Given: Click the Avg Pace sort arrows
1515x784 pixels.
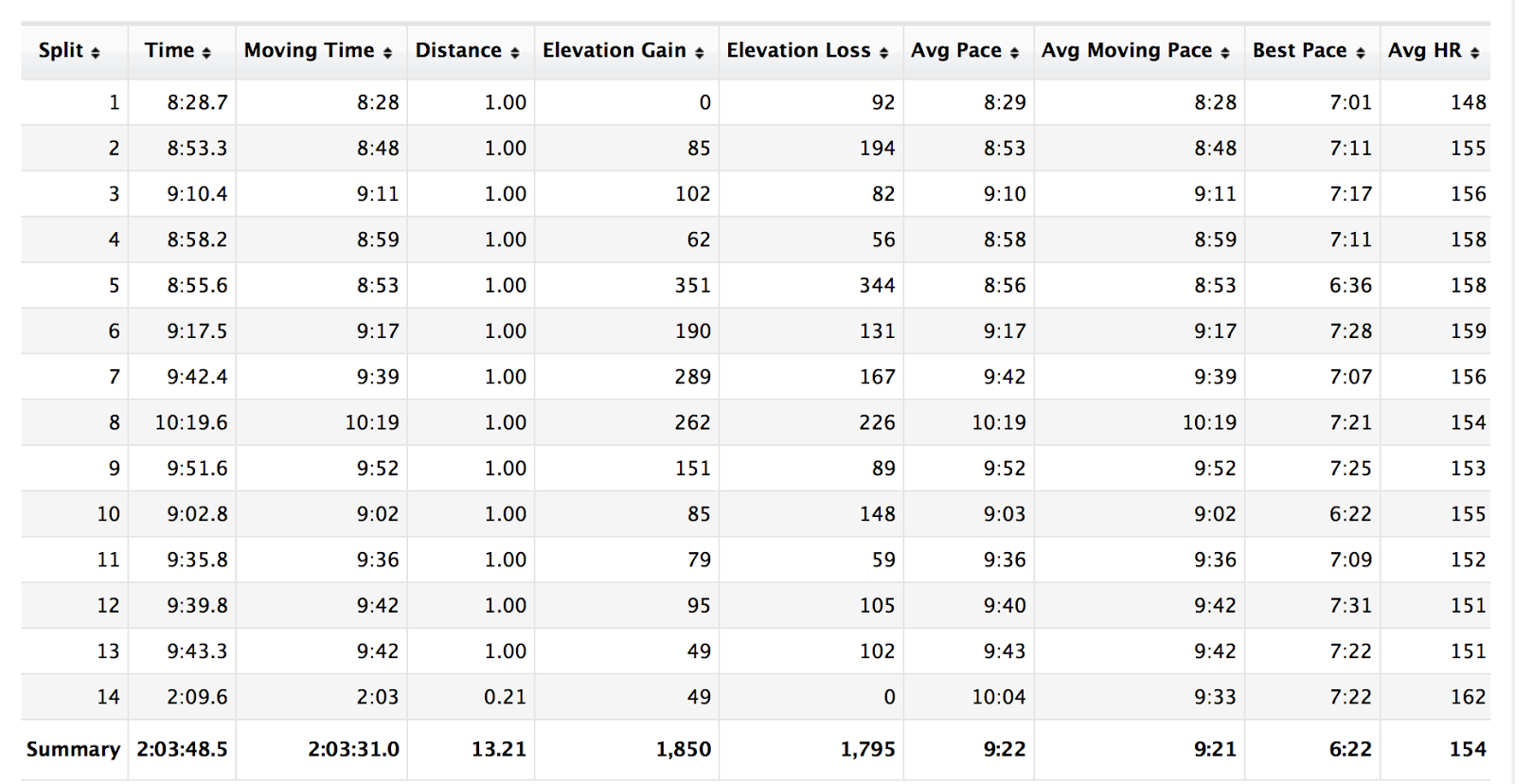Looking at the screenshot, I should [1015, 53].
